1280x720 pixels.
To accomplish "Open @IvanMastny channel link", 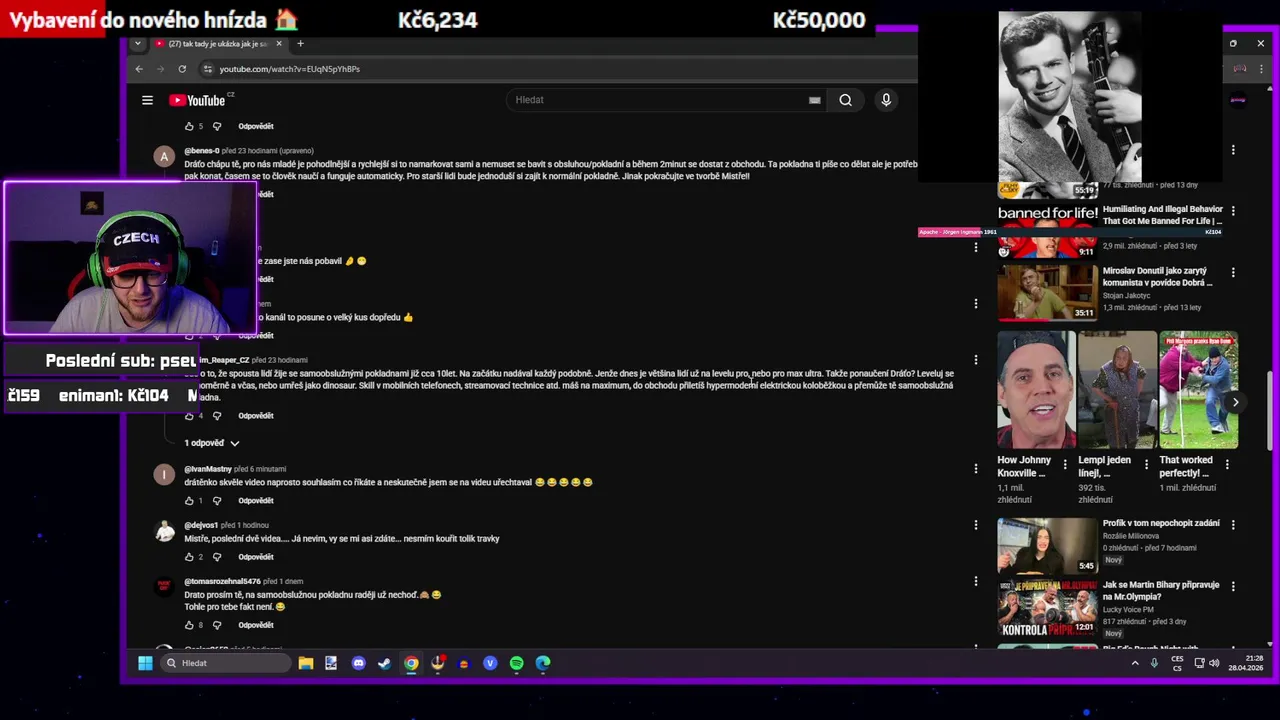I will pyautogui.click(x=208, y=469).
